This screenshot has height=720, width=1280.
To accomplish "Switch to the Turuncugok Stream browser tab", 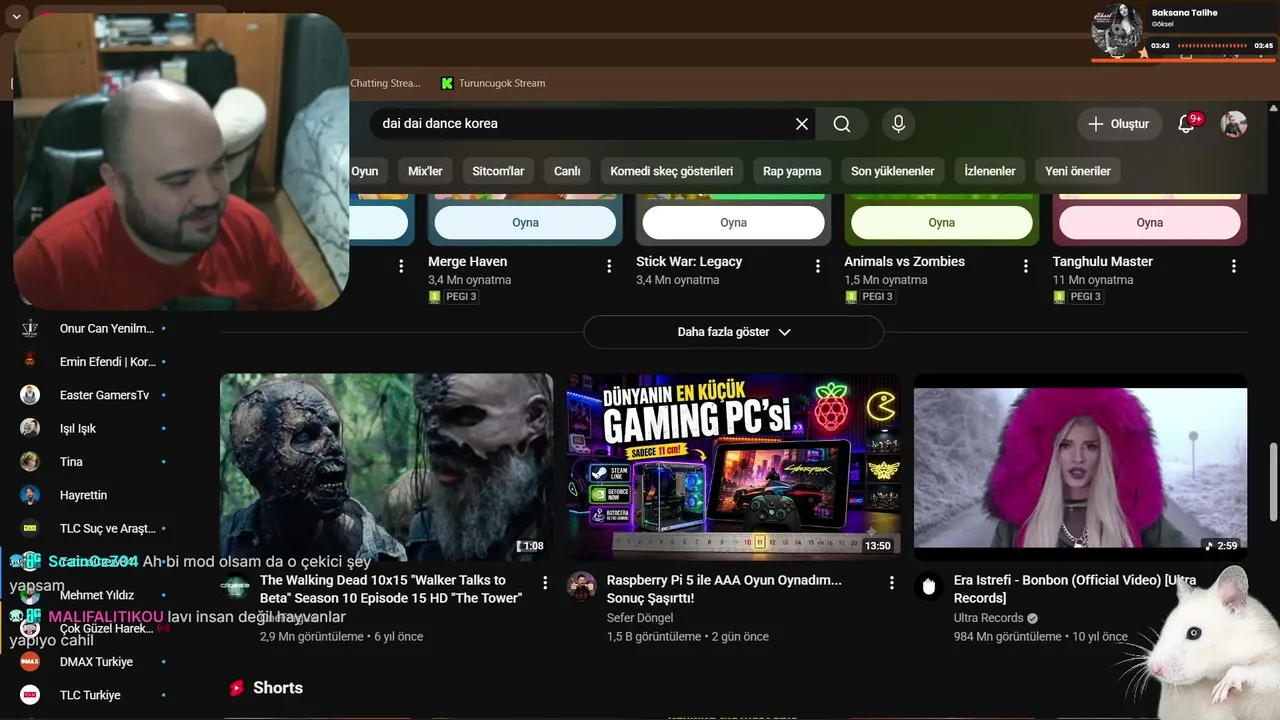I will click(x=493, y=83).
